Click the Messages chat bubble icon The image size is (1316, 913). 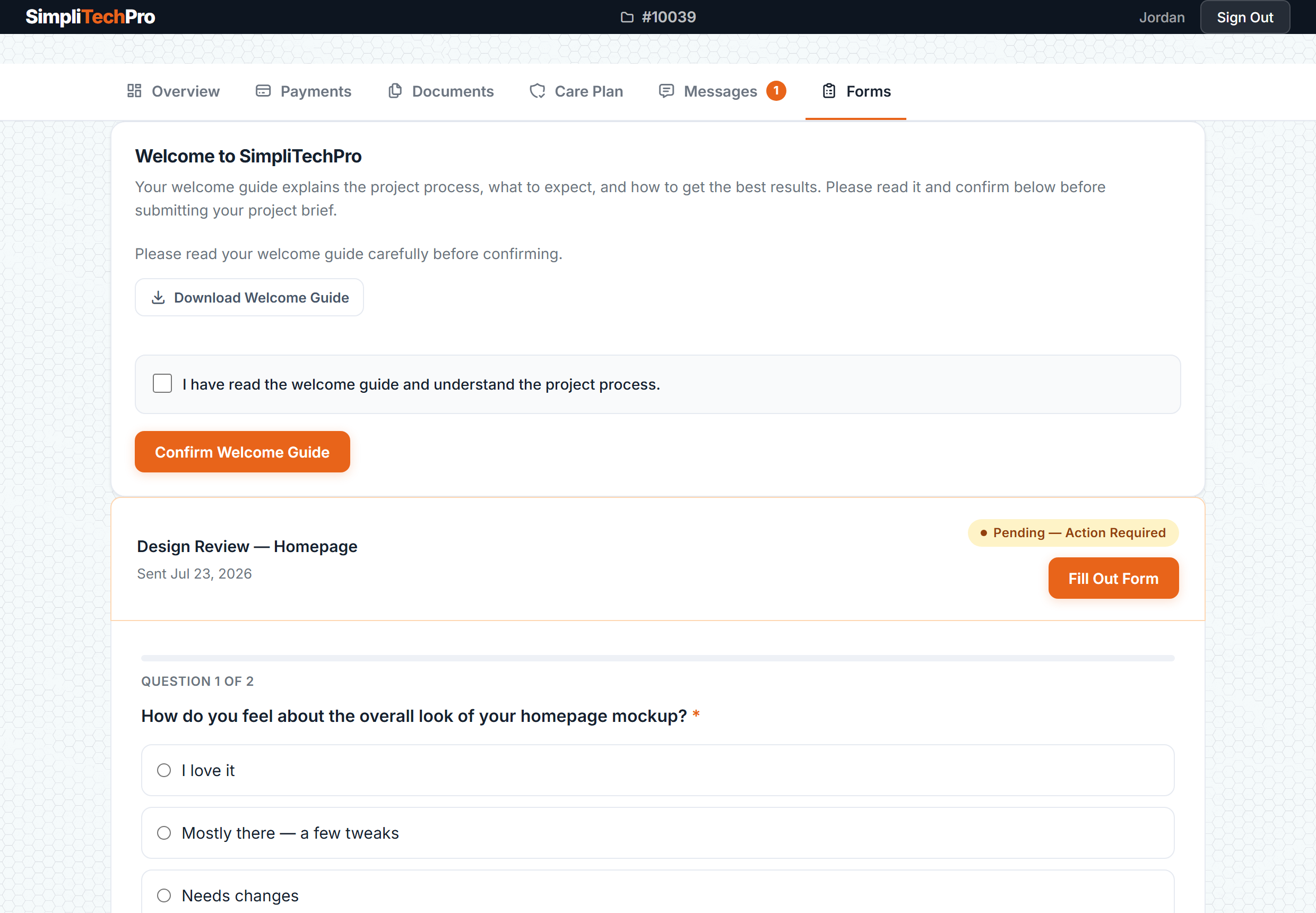click(x=666, y=91)
